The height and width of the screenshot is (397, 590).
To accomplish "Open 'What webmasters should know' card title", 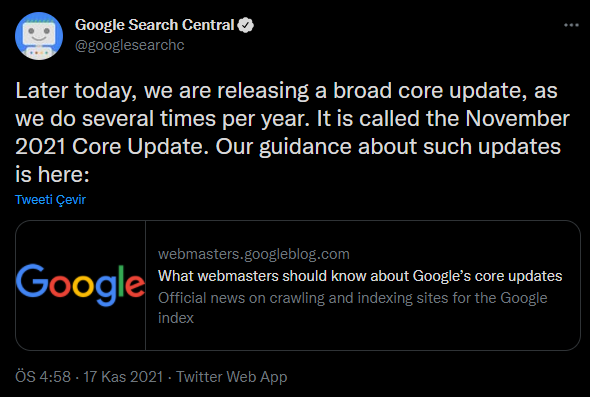I will [x=360, y=276].
